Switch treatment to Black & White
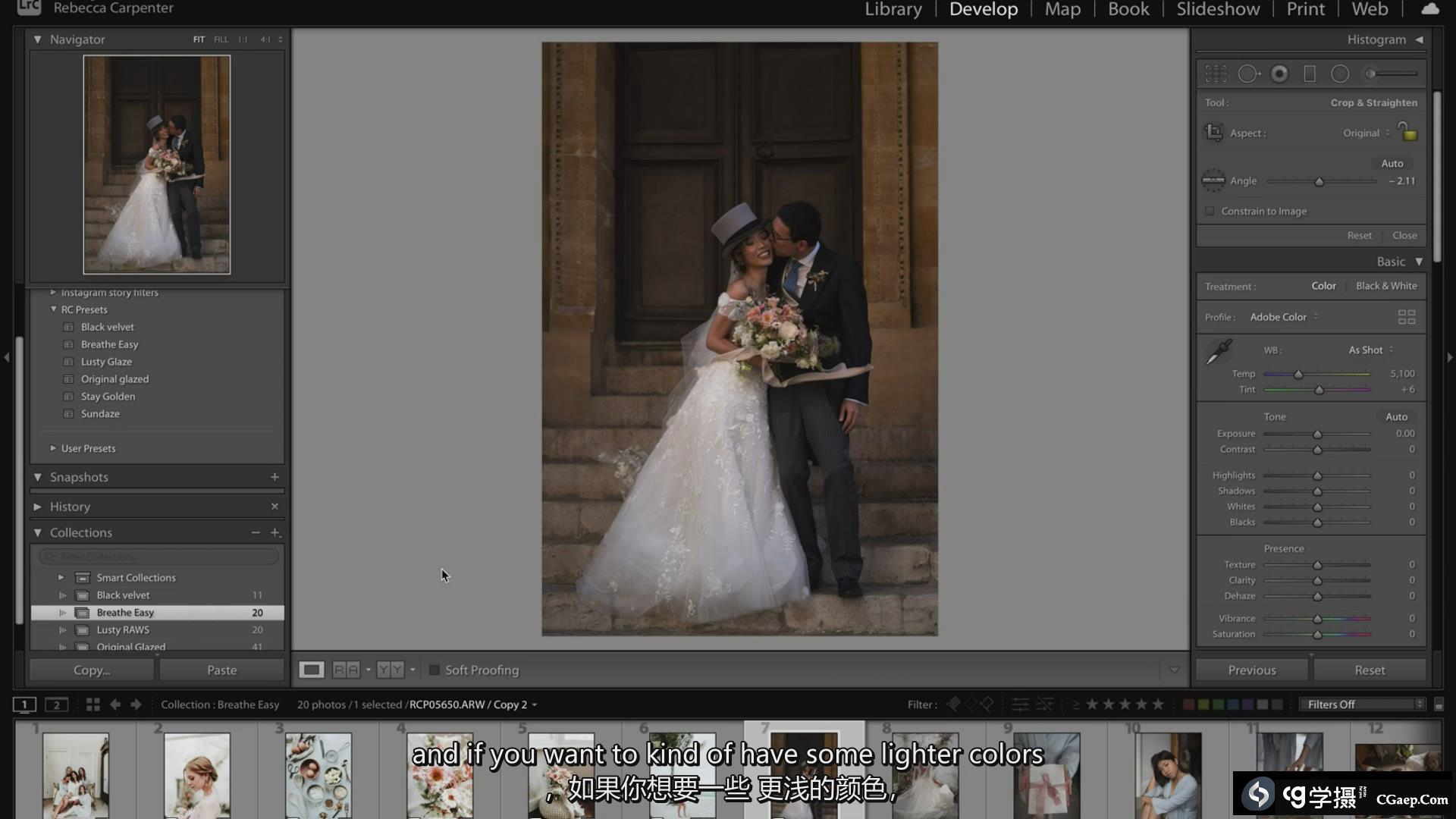The height and width of the screenshot is (819, 1456). tap(1385, 286)
